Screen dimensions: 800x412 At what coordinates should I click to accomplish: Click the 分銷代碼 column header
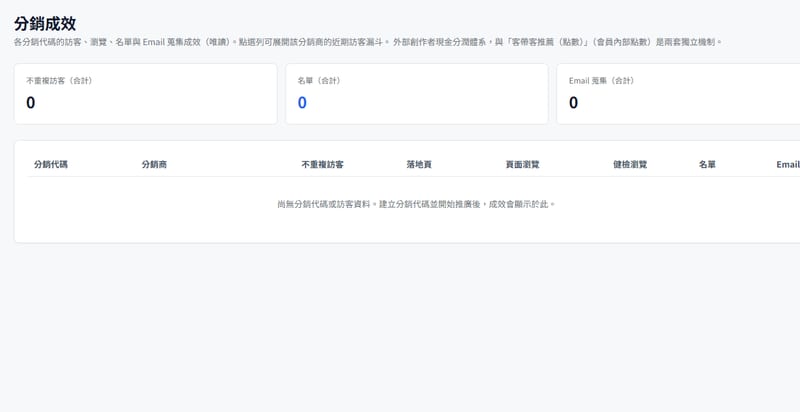coord(51,165)
